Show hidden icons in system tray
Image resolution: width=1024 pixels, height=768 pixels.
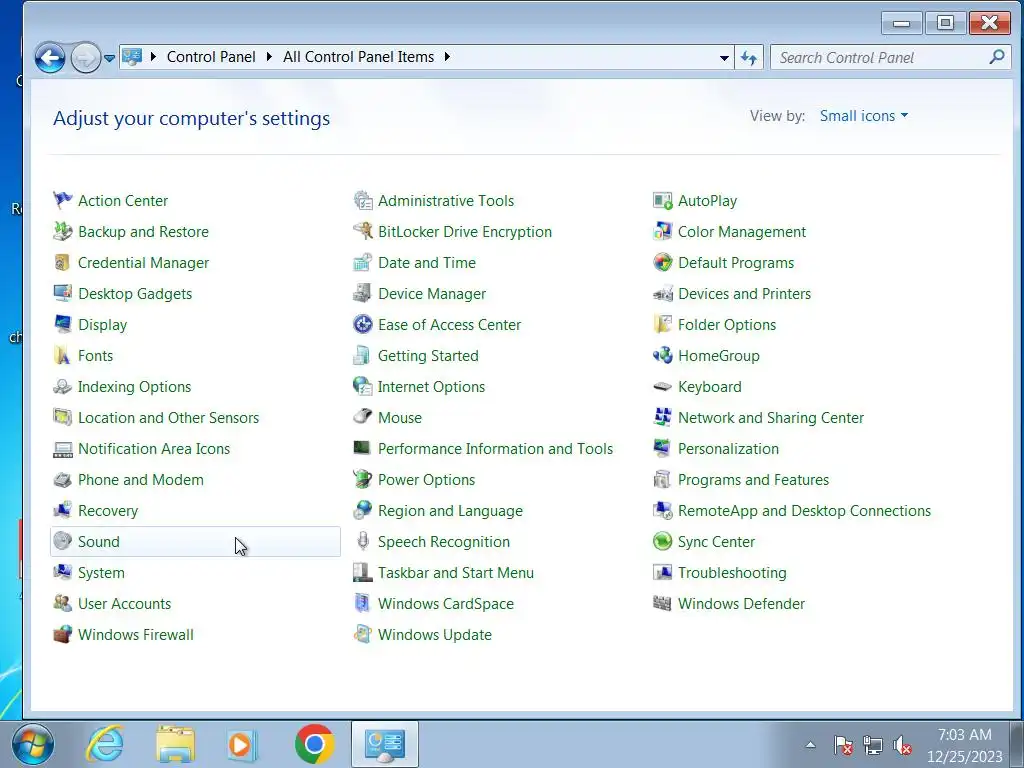(x=810, y=744)
